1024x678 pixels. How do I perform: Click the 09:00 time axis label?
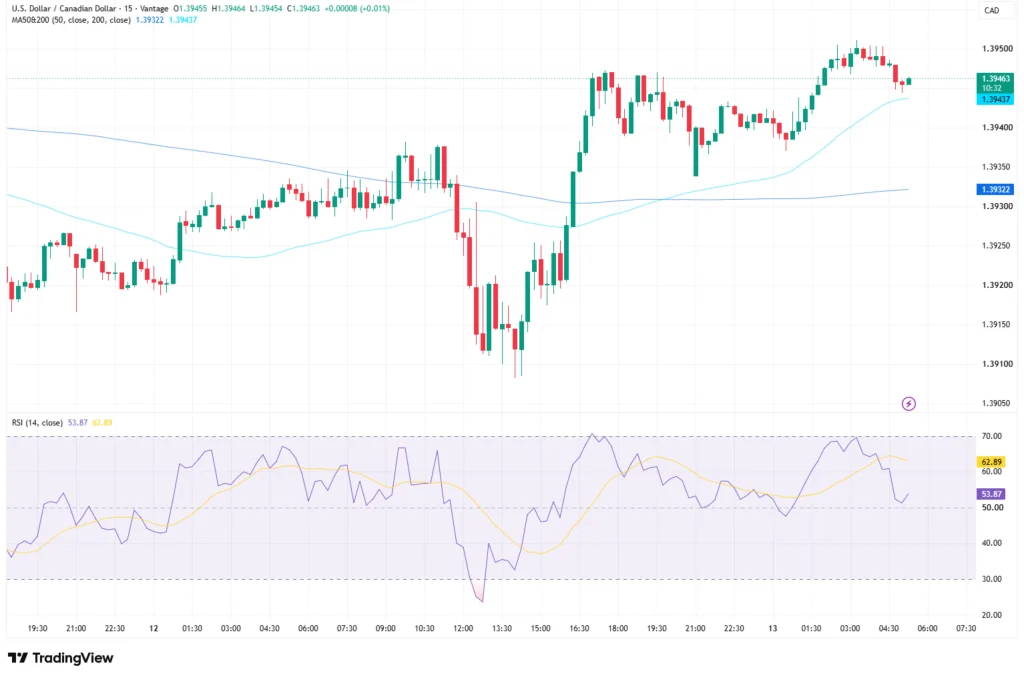click(x=385, y=628)
